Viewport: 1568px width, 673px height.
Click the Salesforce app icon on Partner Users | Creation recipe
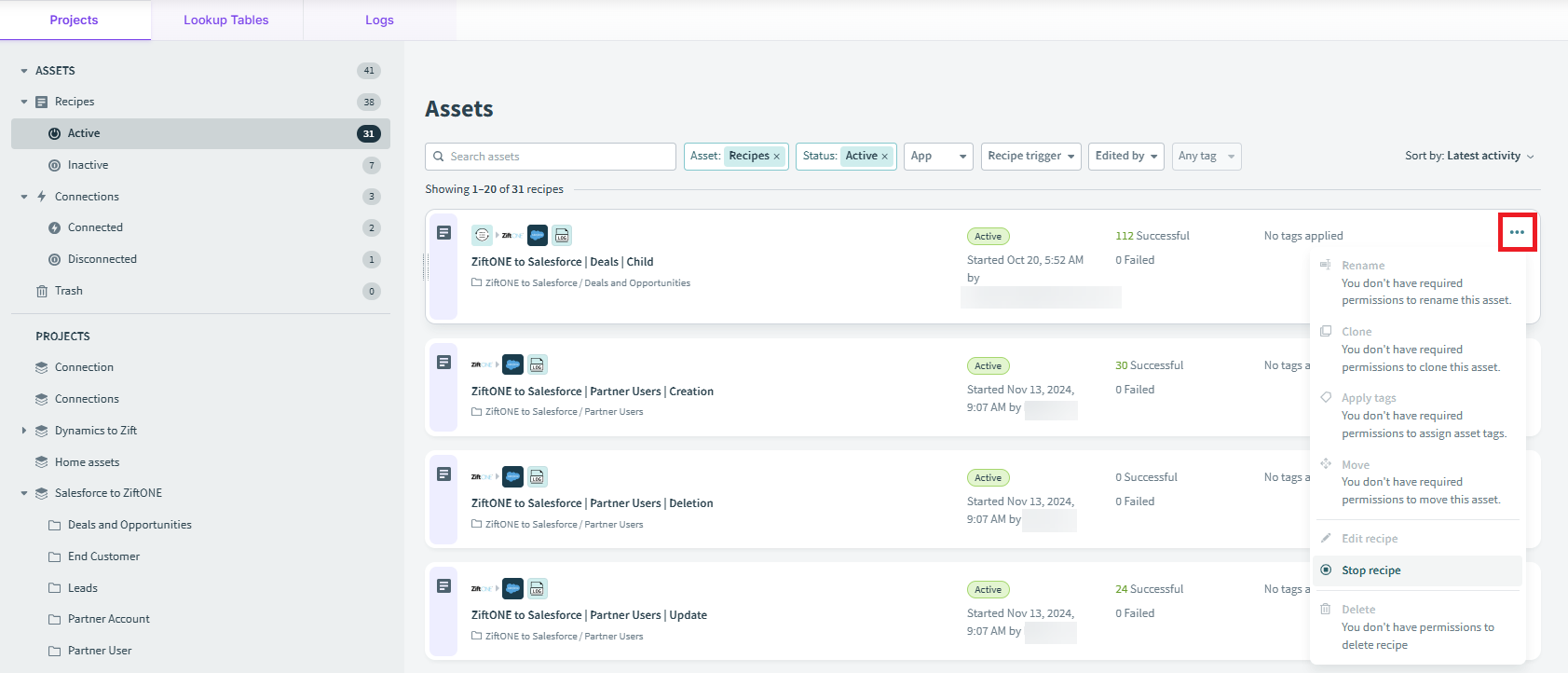512,364
